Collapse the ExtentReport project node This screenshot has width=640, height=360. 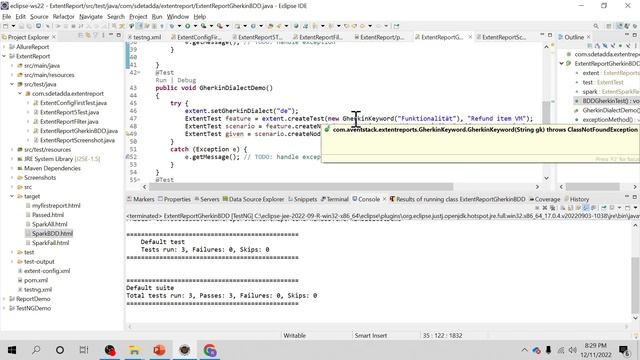click(4, 56)
